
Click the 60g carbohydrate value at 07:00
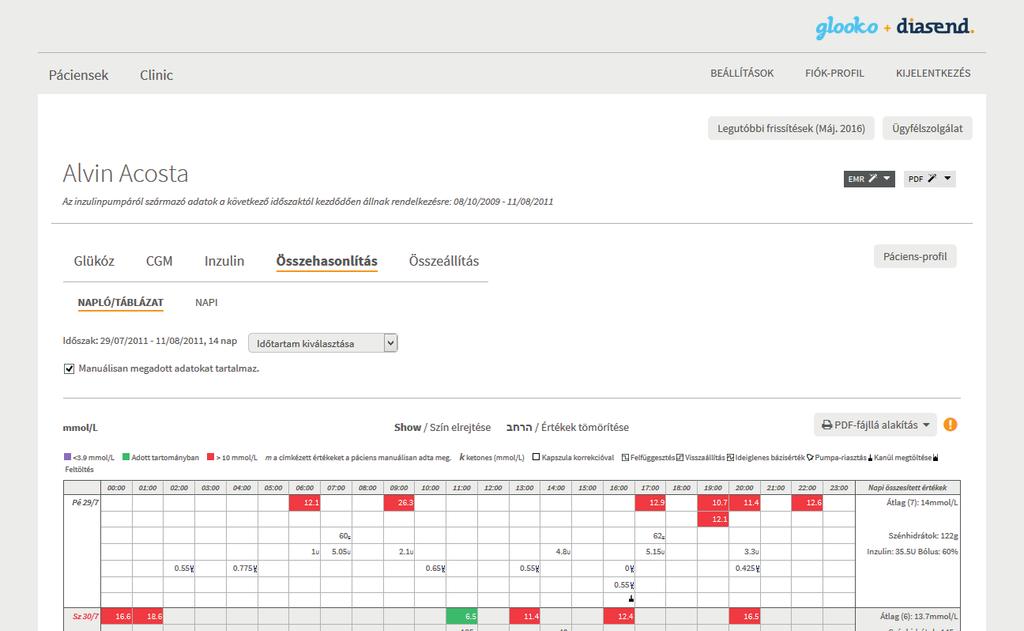click(345, 536)
